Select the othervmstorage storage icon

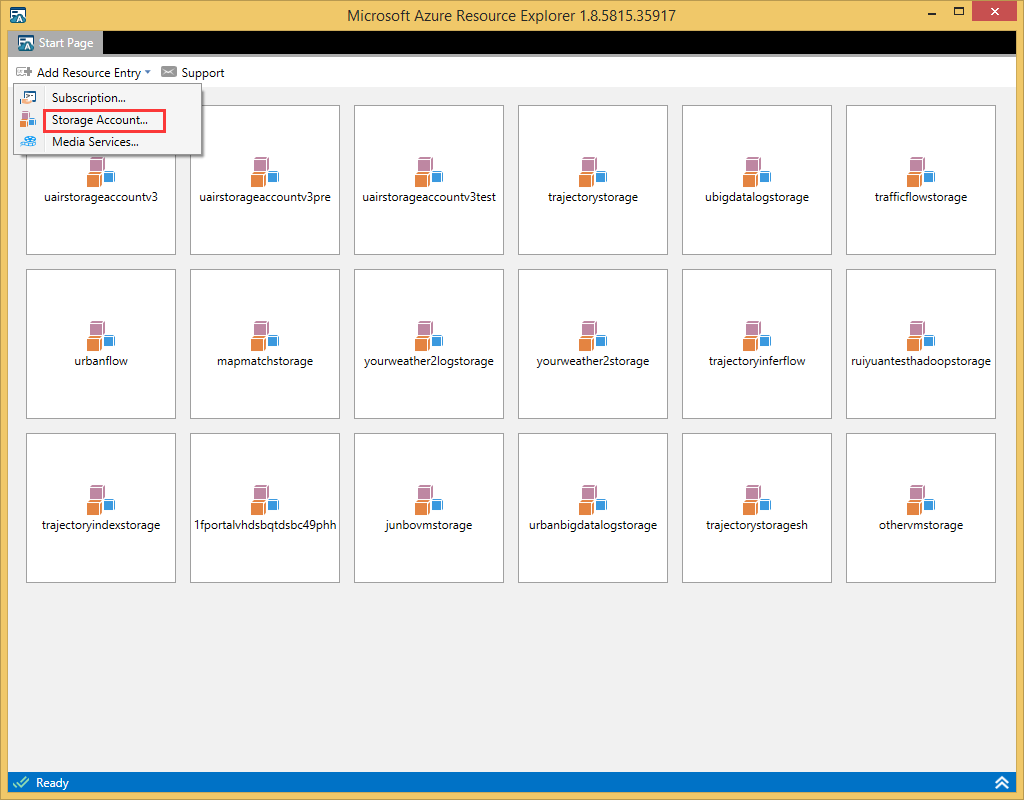pyautogui.click(x=921, y=499)
